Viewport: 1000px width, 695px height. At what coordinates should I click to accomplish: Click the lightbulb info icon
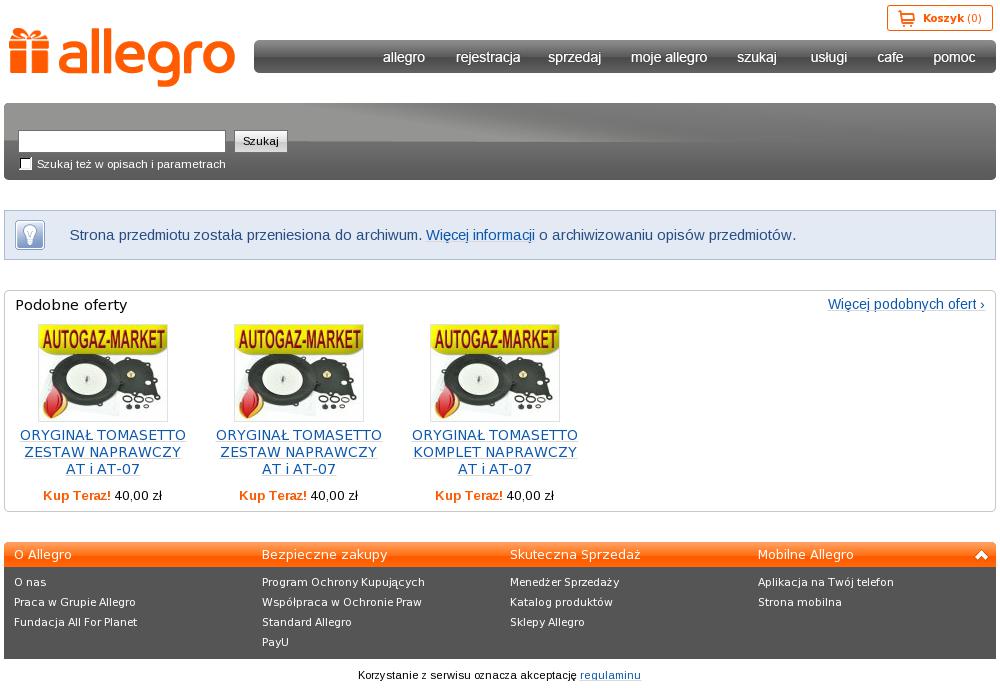pyautogui.click(x=30, y=235)
